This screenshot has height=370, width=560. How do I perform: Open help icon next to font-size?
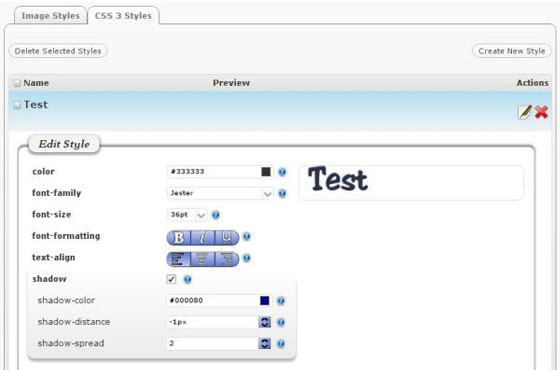tap(216, 215)
